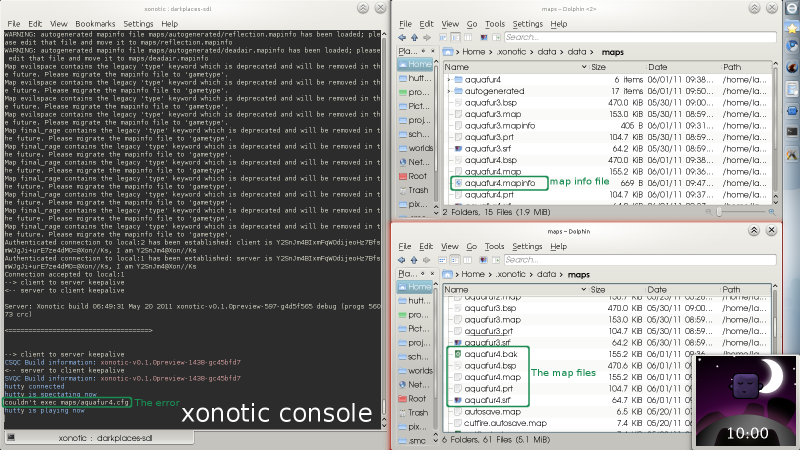The height and width of the screenshot is (450, 800).
Task: Switch lower Dolphin window to details view
Action: click(455, 260)
